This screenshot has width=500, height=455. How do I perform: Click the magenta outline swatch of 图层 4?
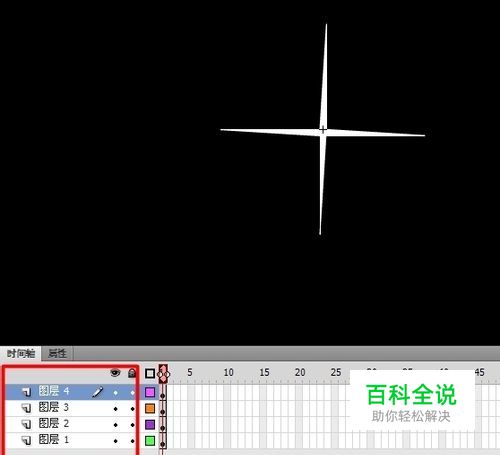click(x=150, y=392)
